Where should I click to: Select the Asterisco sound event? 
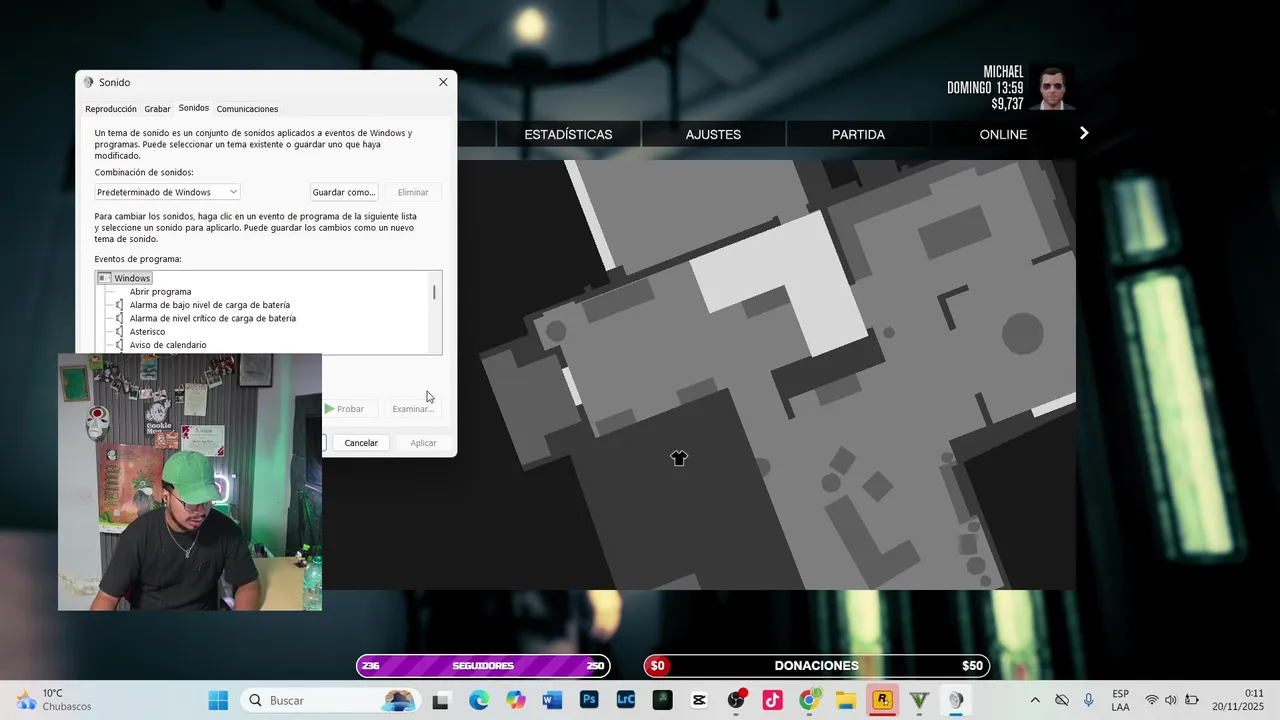coord(147,331)
